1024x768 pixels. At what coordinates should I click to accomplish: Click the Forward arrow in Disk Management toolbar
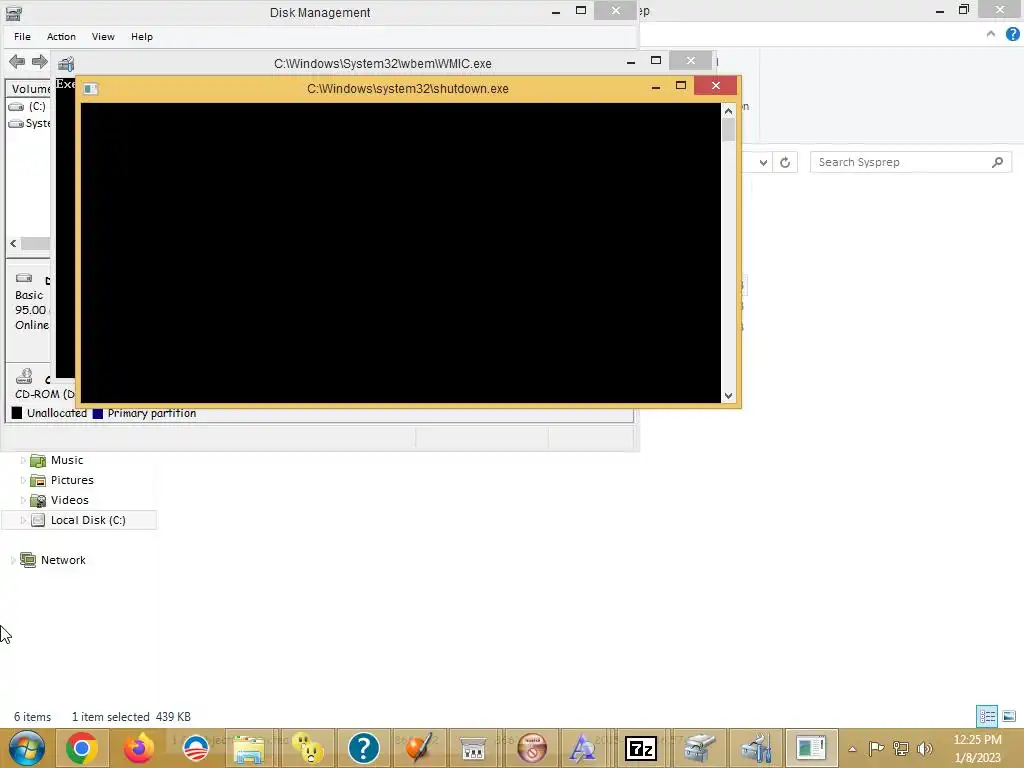click(40, 62)
